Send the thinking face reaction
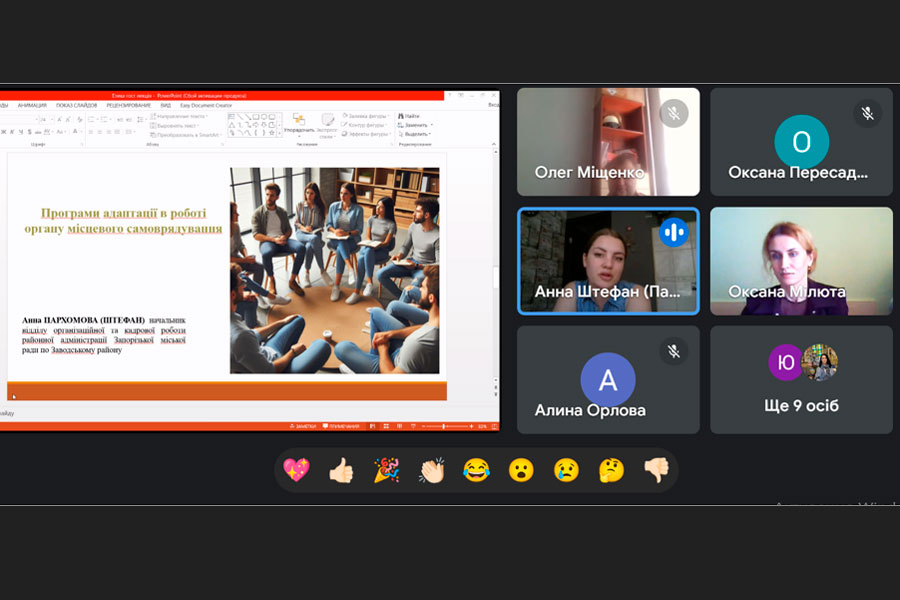This screenshot has height=600, width=900. (611, 470)
